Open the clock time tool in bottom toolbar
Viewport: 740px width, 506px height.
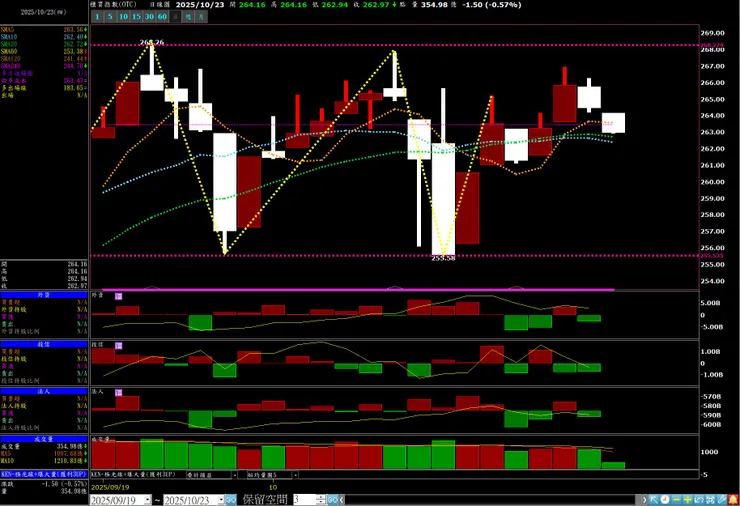click(664, 499)
